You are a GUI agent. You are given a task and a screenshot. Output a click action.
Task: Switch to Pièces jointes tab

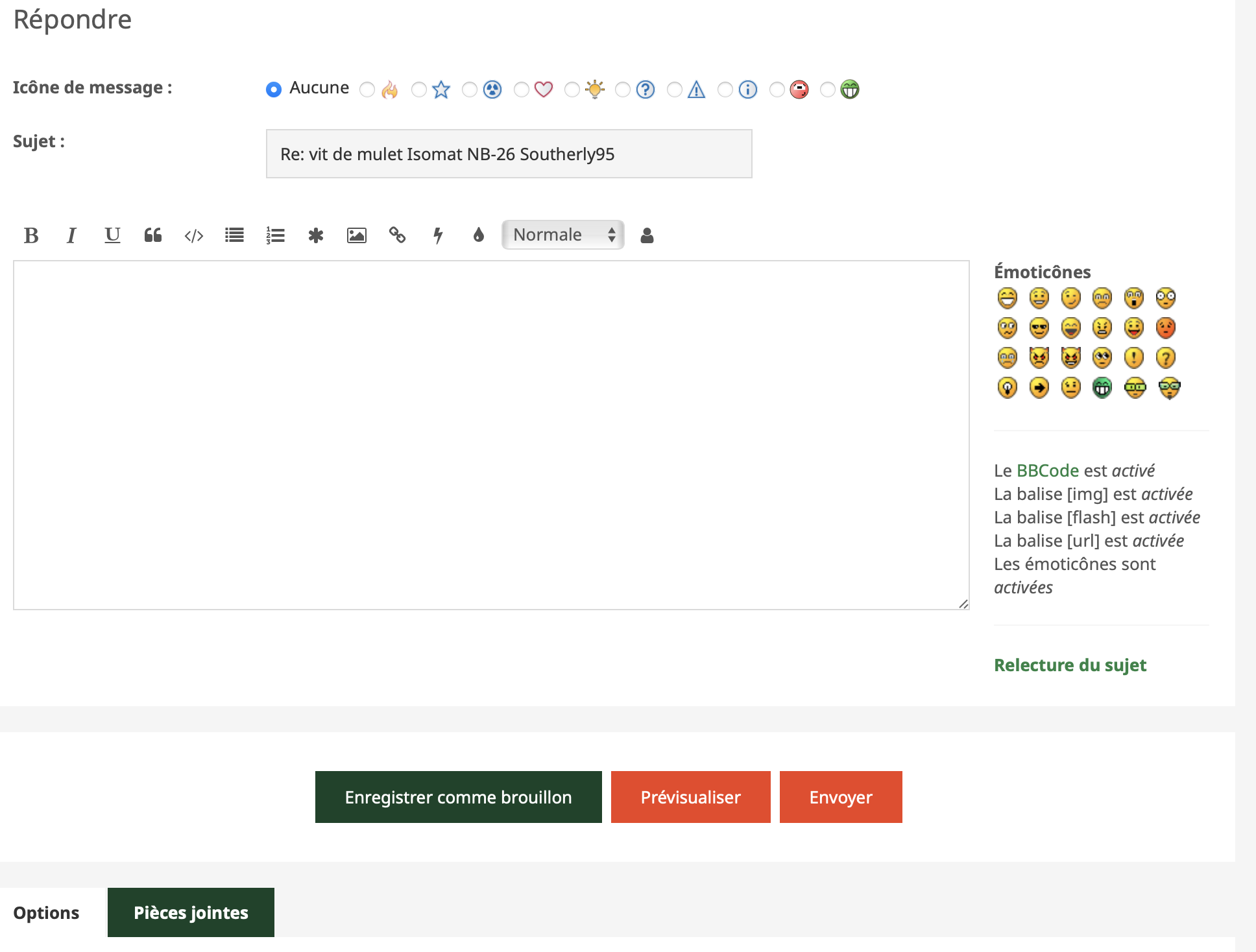tap(191, 912)
